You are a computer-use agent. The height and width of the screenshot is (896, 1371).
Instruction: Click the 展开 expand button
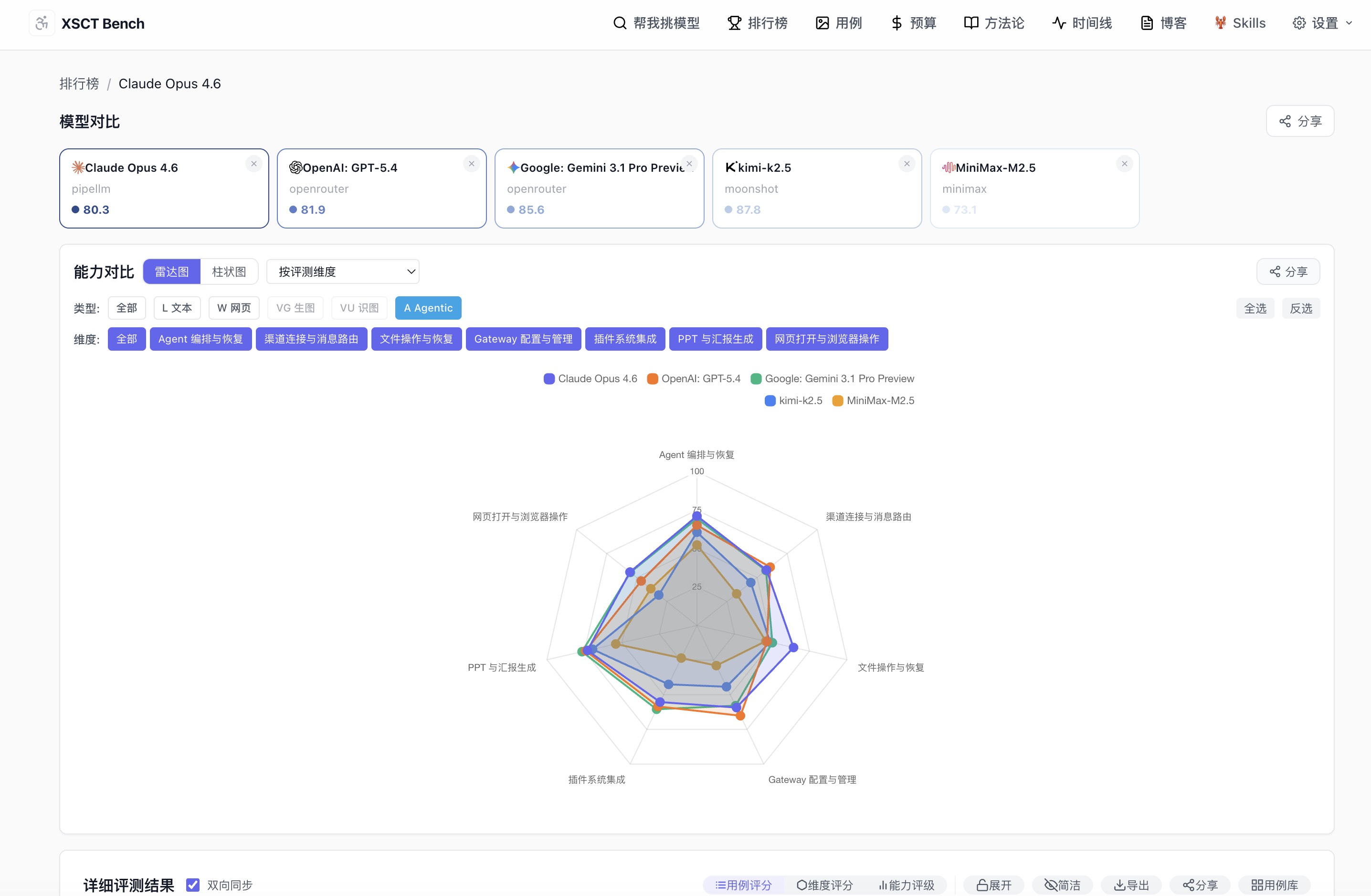[994, 885]
